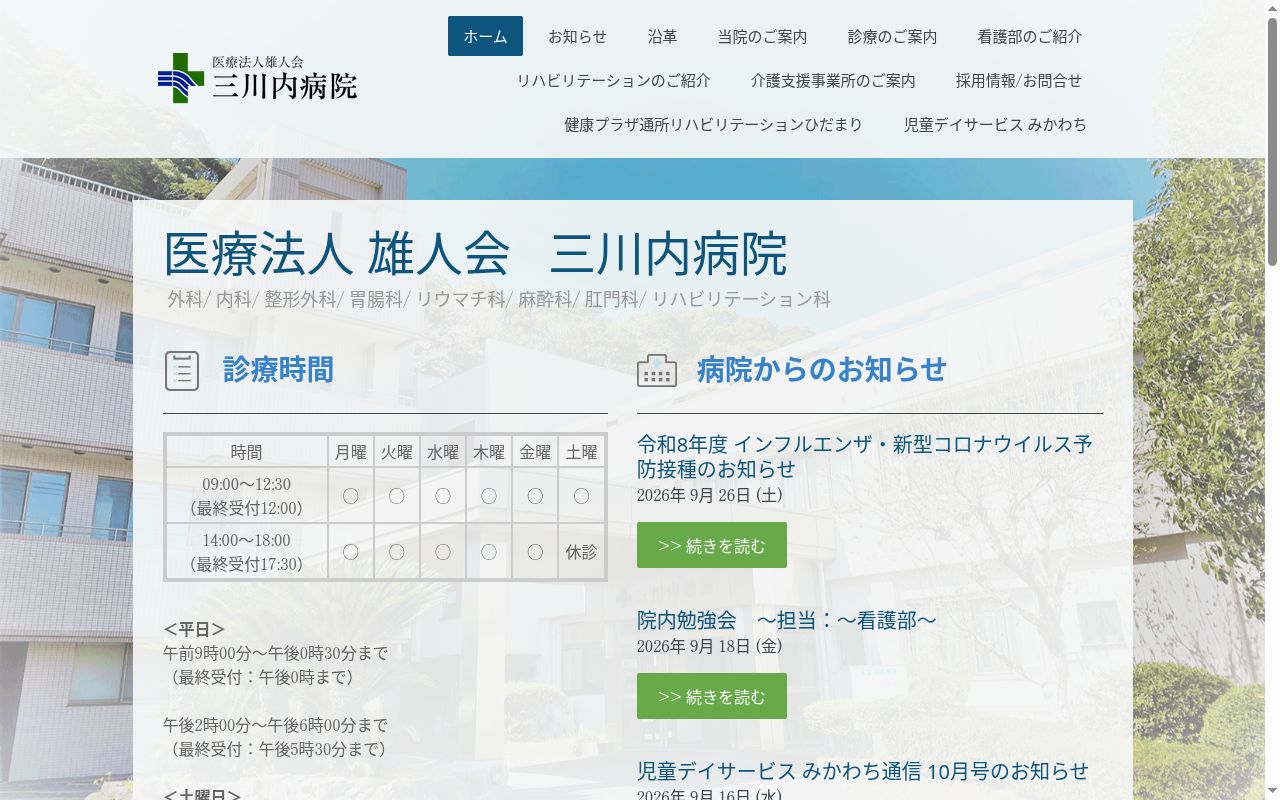Screen dimensions: 1280x800
Task: Open 当院のご案内 in the navigation
Action: [762, 36]
